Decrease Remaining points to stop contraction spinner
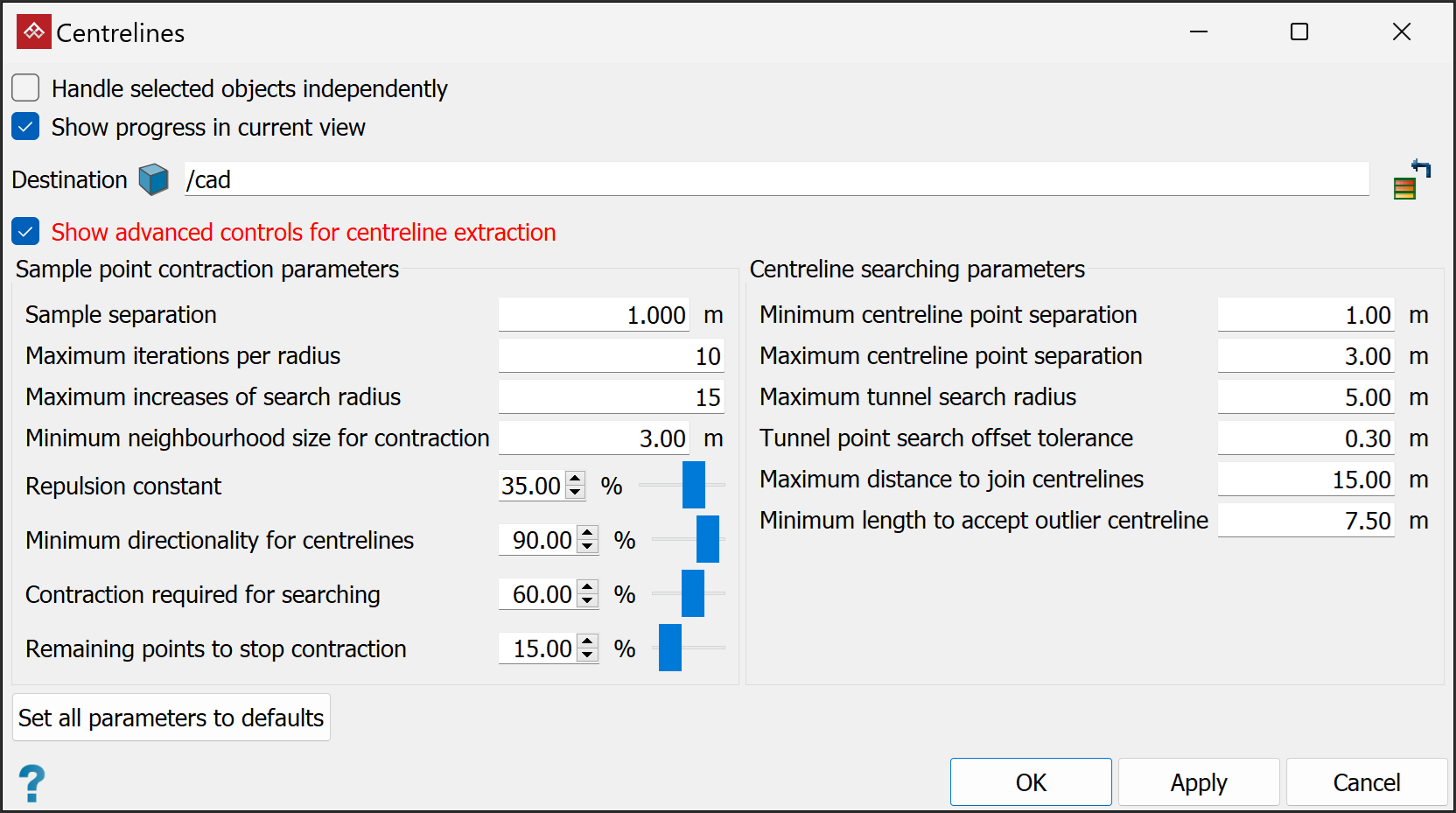Image resolution: width=1456 pixels, height=813 pixels. [x=588, y=655]
